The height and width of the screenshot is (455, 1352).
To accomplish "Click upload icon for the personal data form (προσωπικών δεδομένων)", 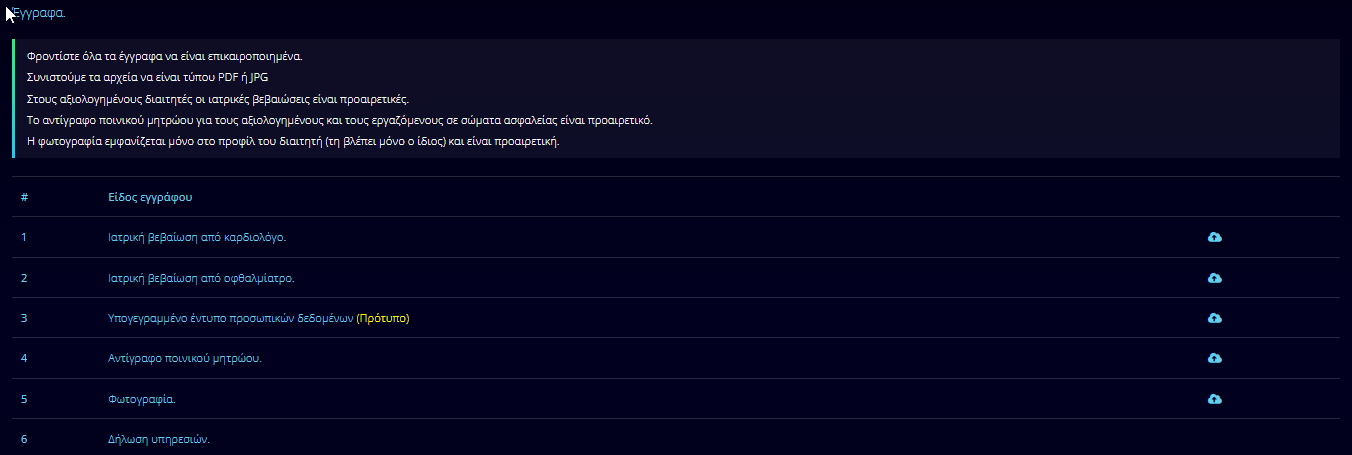I will tap(1215, 318).
